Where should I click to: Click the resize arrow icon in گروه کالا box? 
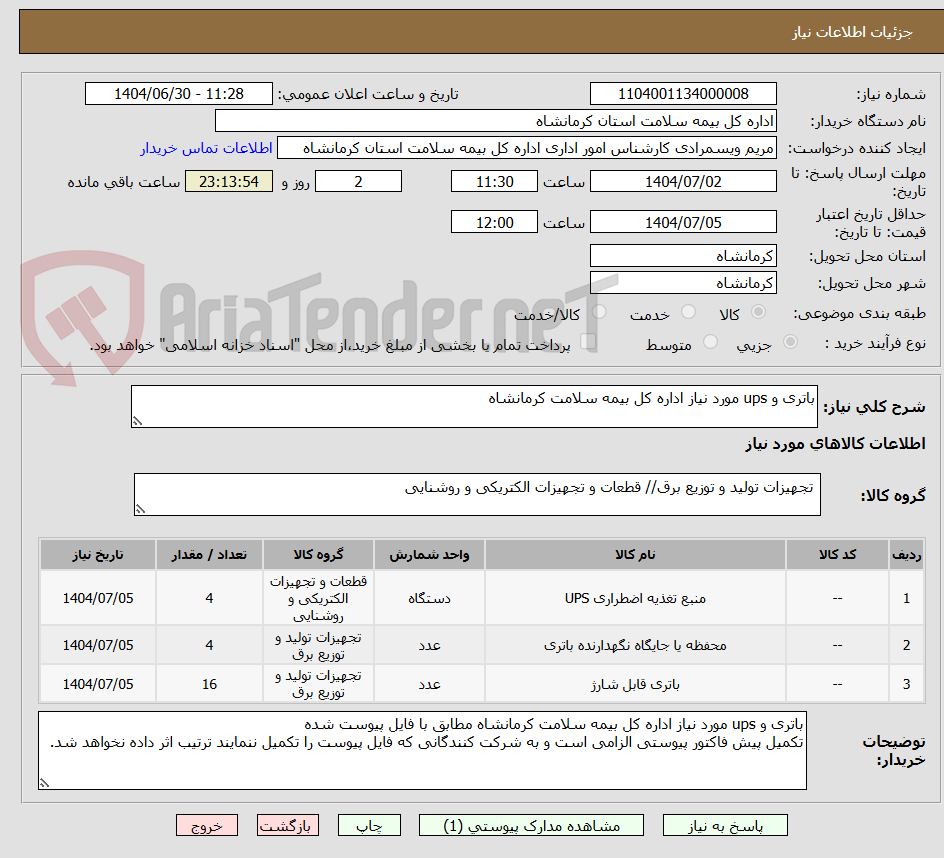[142, 508]
